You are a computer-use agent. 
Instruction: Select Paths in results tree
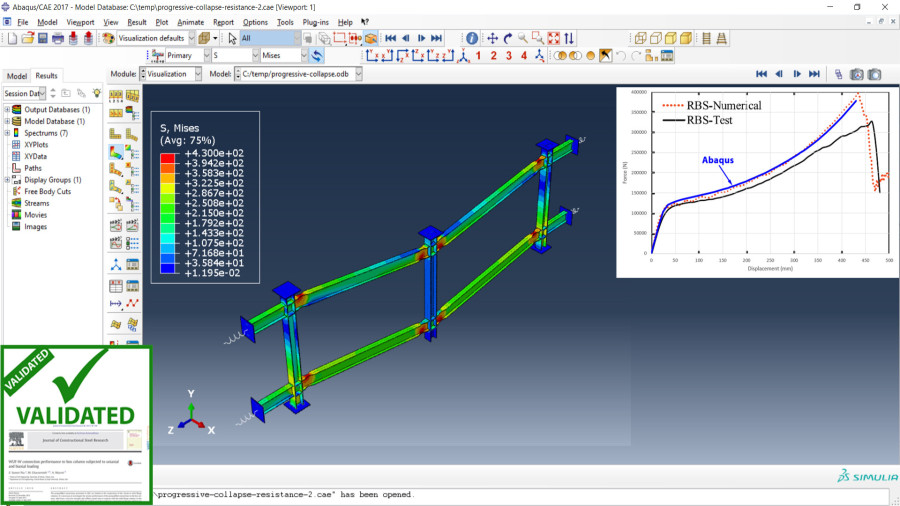(x=33, y=168)
